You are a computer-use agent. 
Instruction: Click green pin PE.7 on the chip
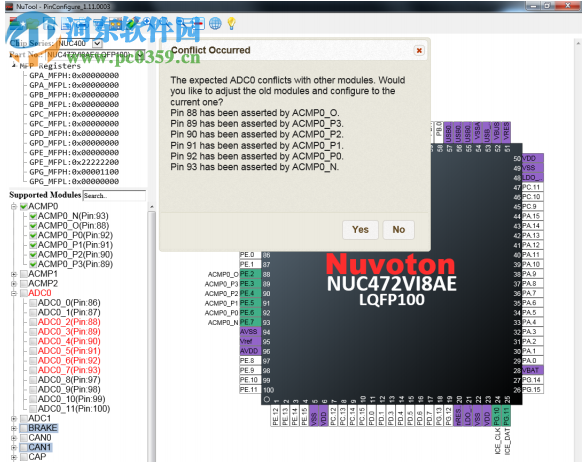tap(250, 322)
